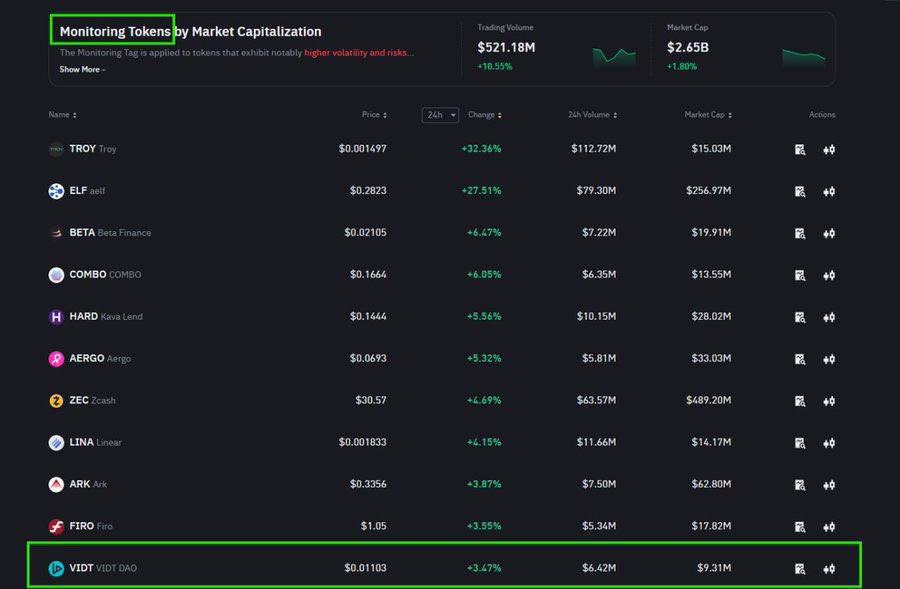Open the detail icon in the TROY row
The height and width of the screenshot is (589, 900).
pyautogui.click(x=800, y=150)
